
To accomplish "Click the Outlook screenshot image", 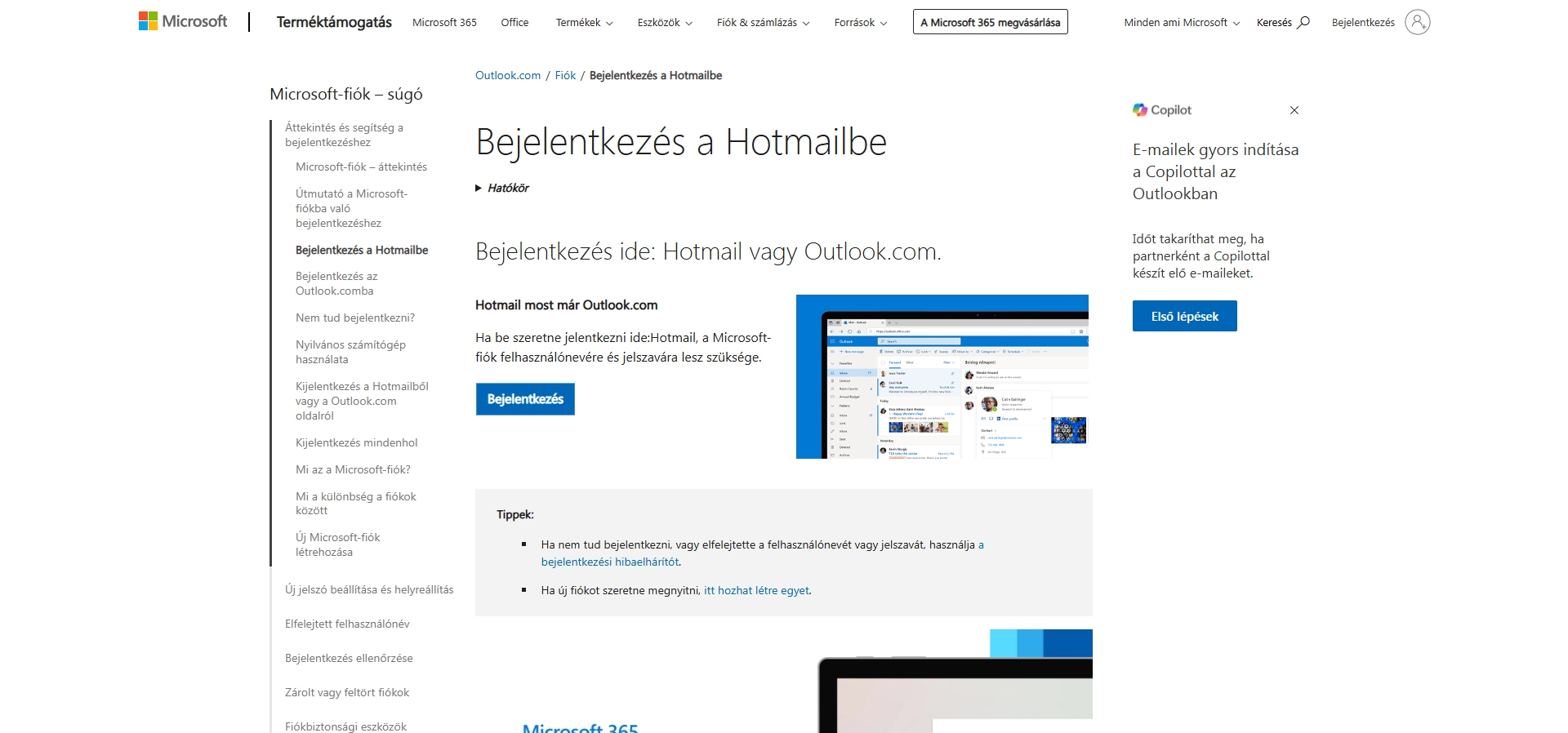I will 942,376.
